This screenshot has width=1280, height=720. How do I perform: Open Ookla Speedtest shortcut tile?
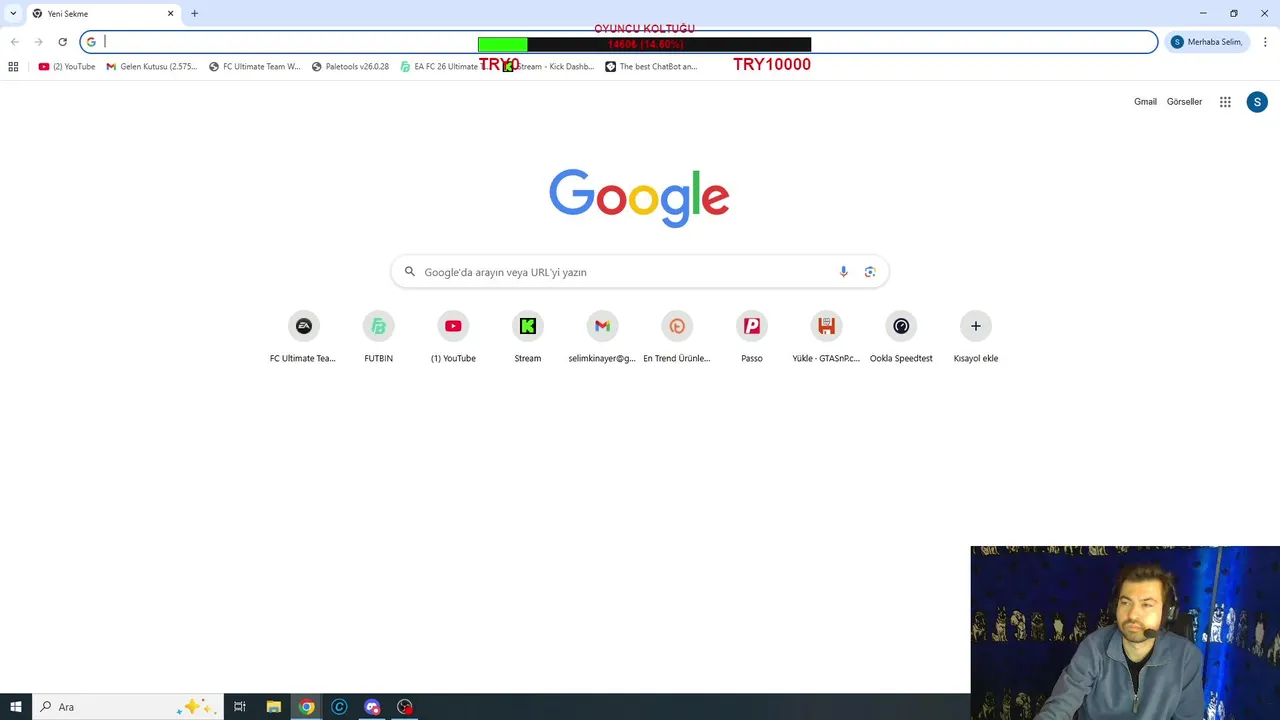(901, 337)
